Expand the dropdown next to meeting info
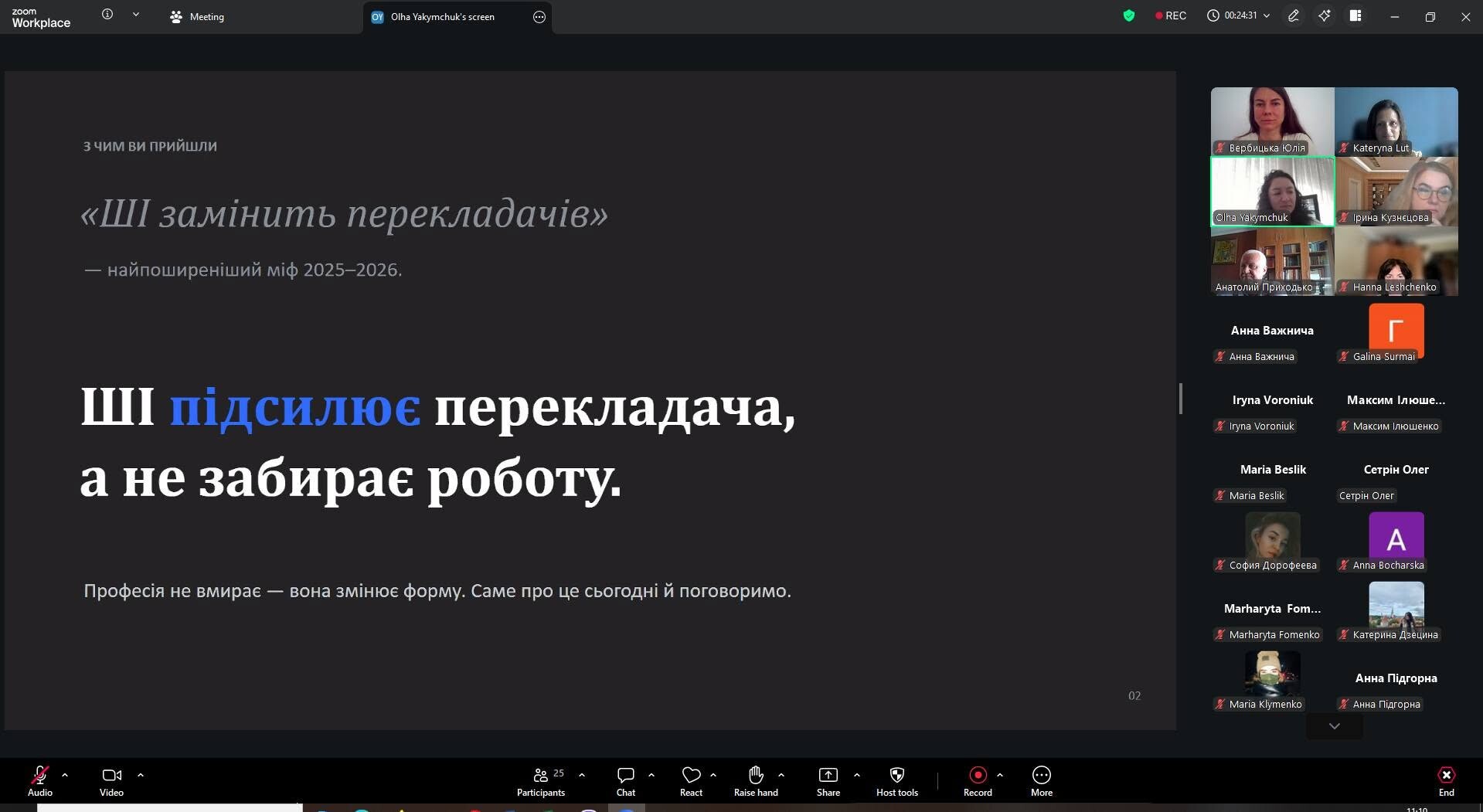 (136, 15)
